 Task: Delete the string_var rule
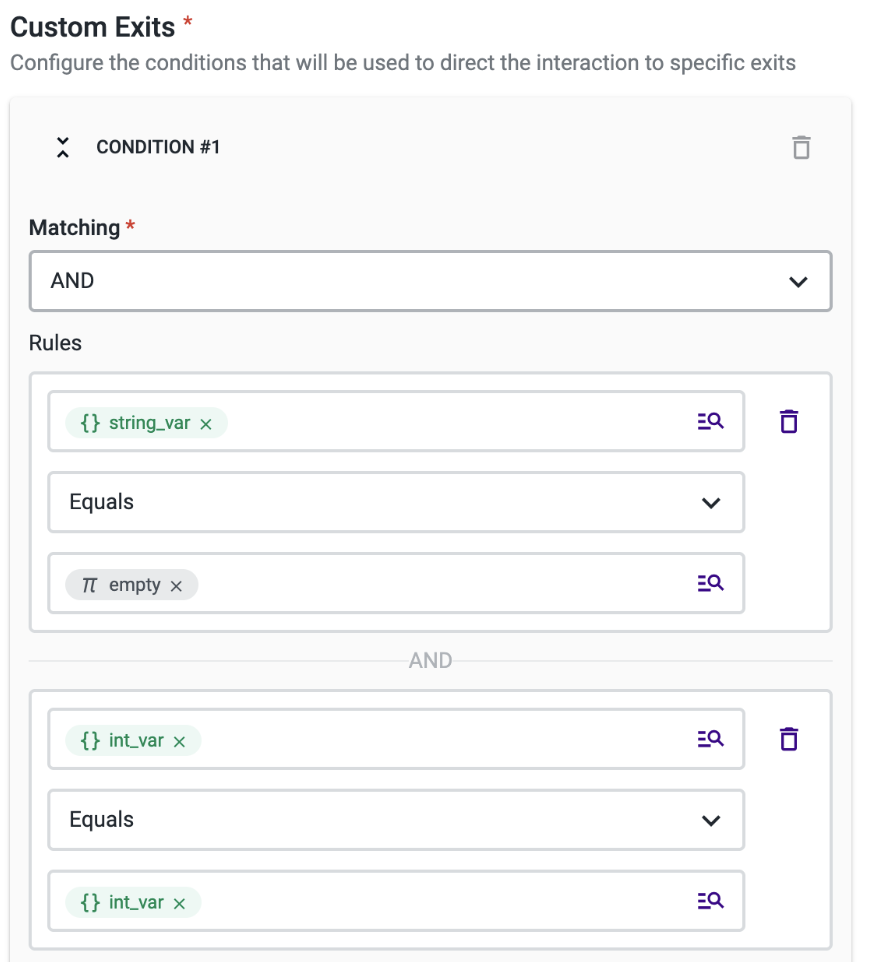(789, 422)
